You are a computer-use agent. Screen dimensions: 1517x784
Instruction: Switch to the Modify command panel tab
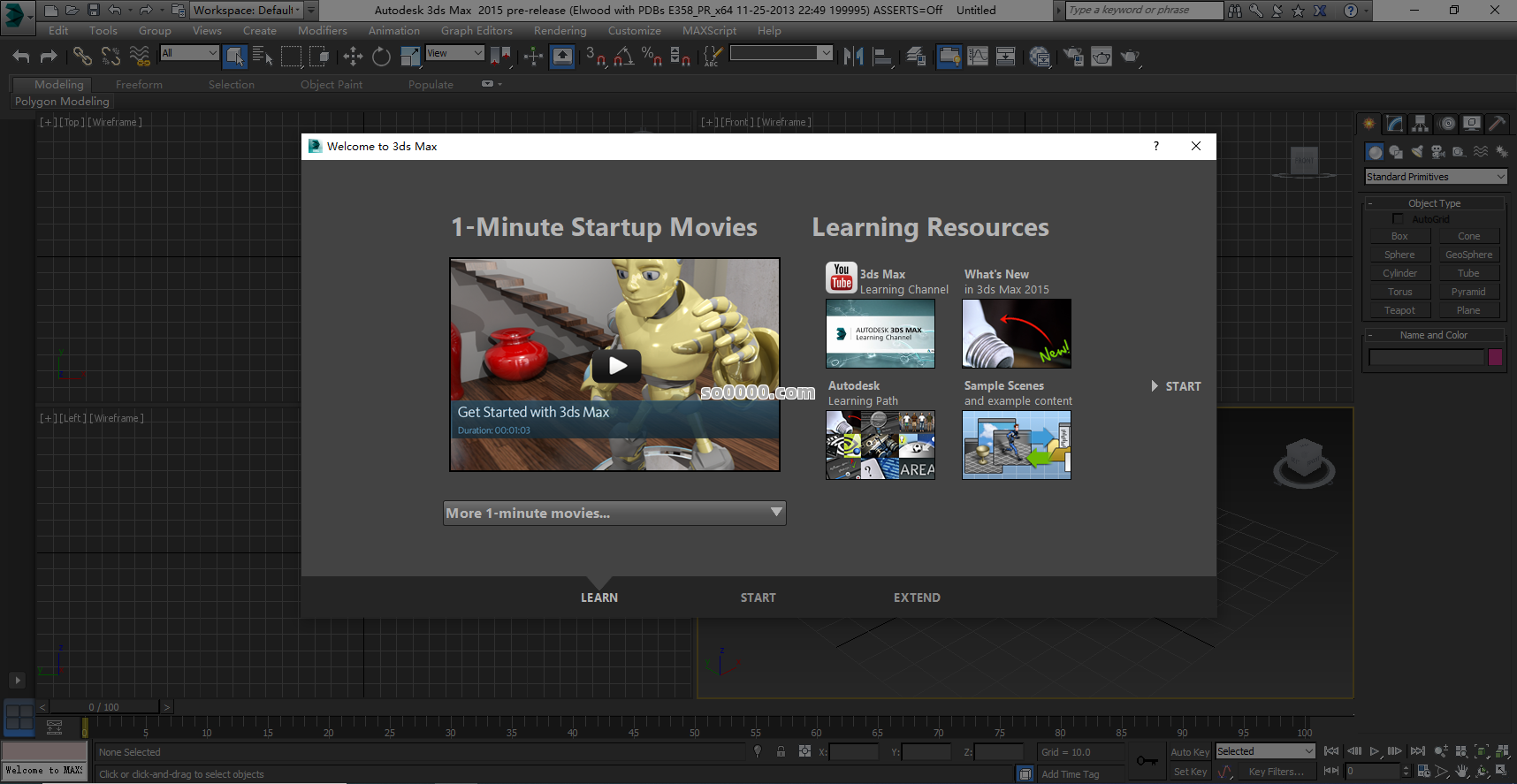1394,124
